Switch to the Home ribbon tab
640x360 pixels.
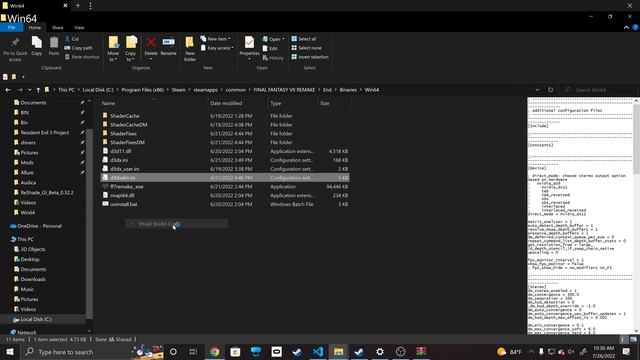pos(35,27)
